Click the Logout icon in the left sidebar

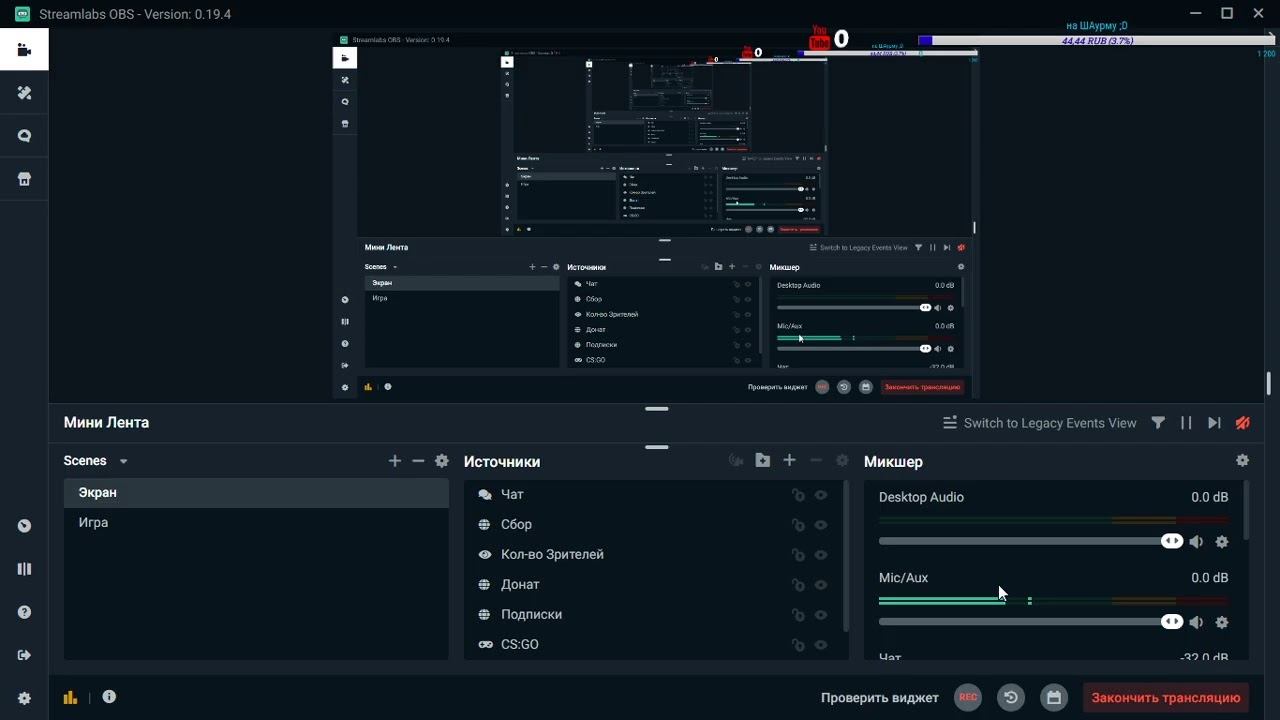point(24,655)
